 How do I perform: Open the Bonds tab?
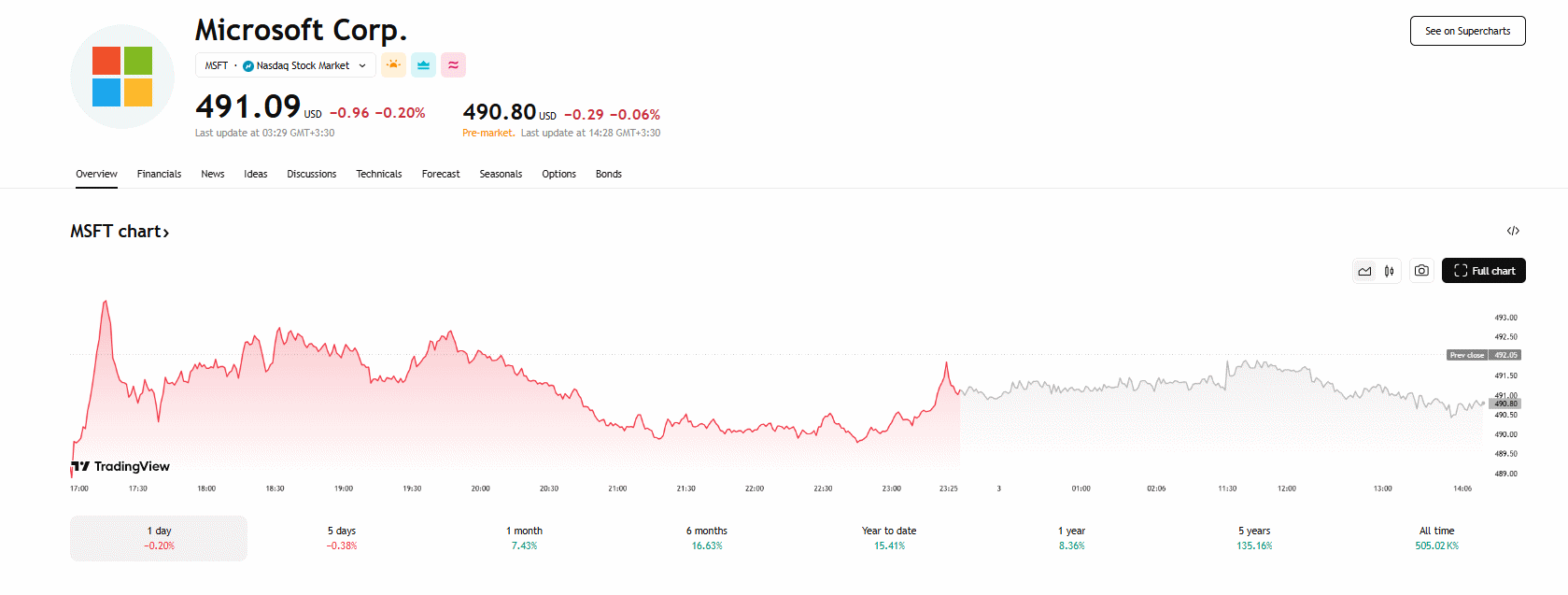click(609, 174)
